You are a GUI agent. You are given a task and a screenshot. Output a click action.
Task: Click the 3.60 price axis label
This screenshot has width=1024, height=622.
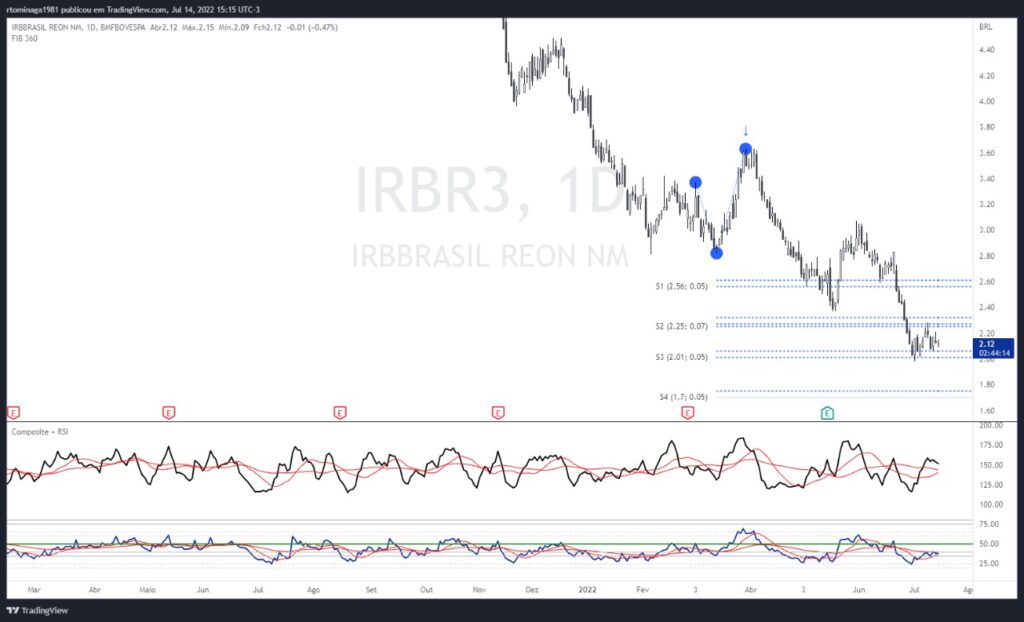coord(987,153)
